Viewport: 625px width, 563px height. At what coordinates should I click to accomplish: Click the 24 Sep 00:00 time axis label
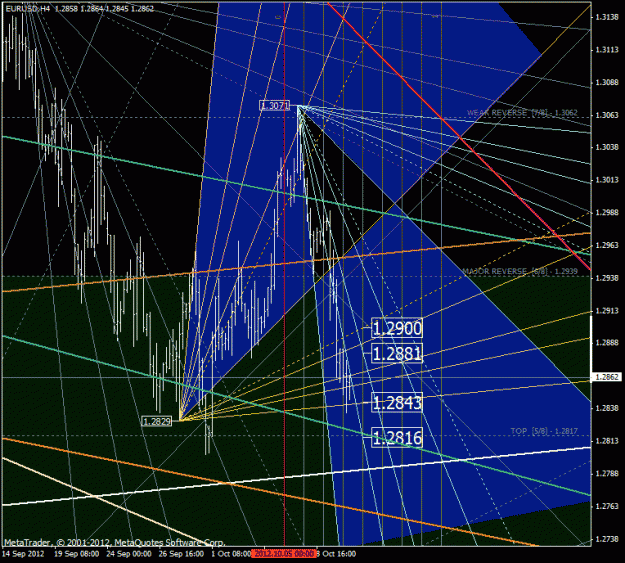(129, 554)
